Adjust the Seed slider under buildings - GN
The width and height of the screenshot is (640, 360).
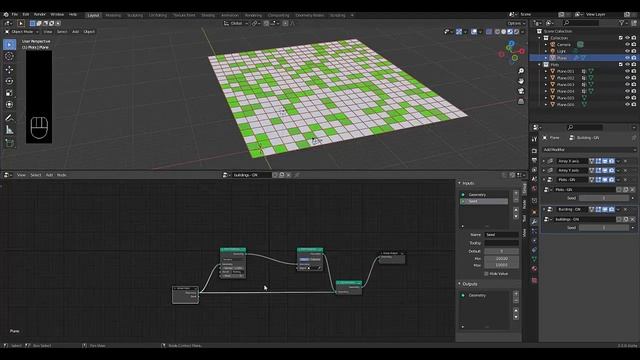(604, 228)
